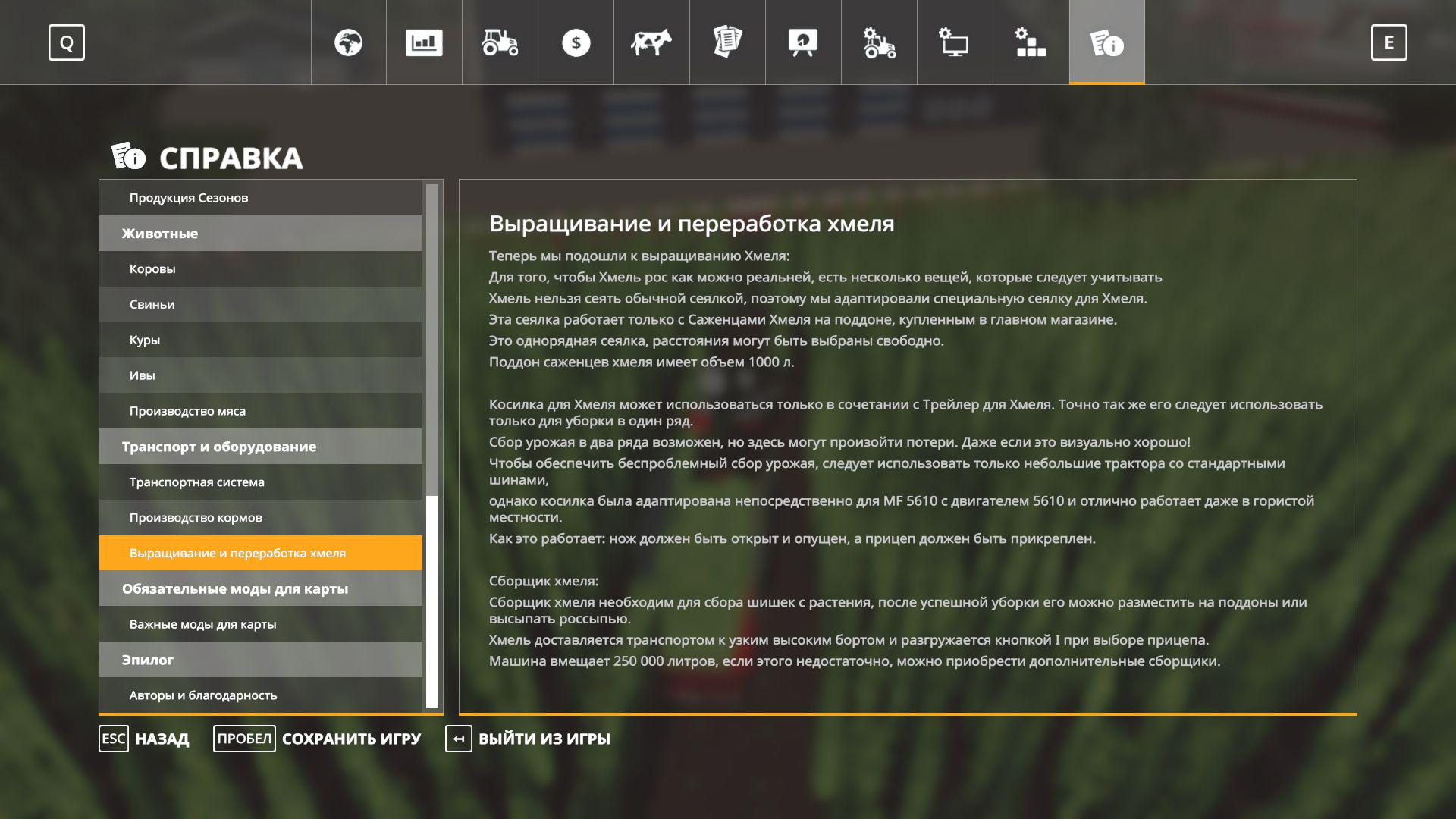Open the contracts papers tab icon
Viewport: 1456px width, 819px height.
727,42
